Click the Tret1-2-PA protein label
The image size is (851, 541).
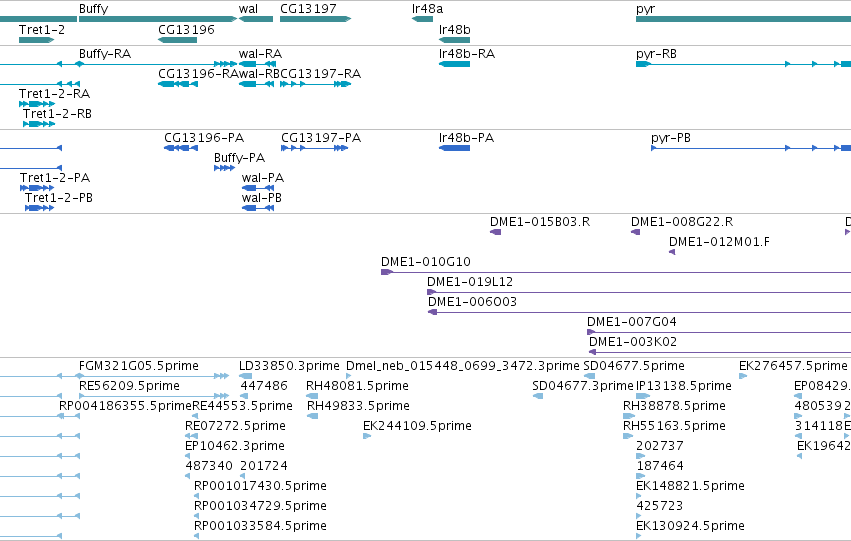(55, 178)
